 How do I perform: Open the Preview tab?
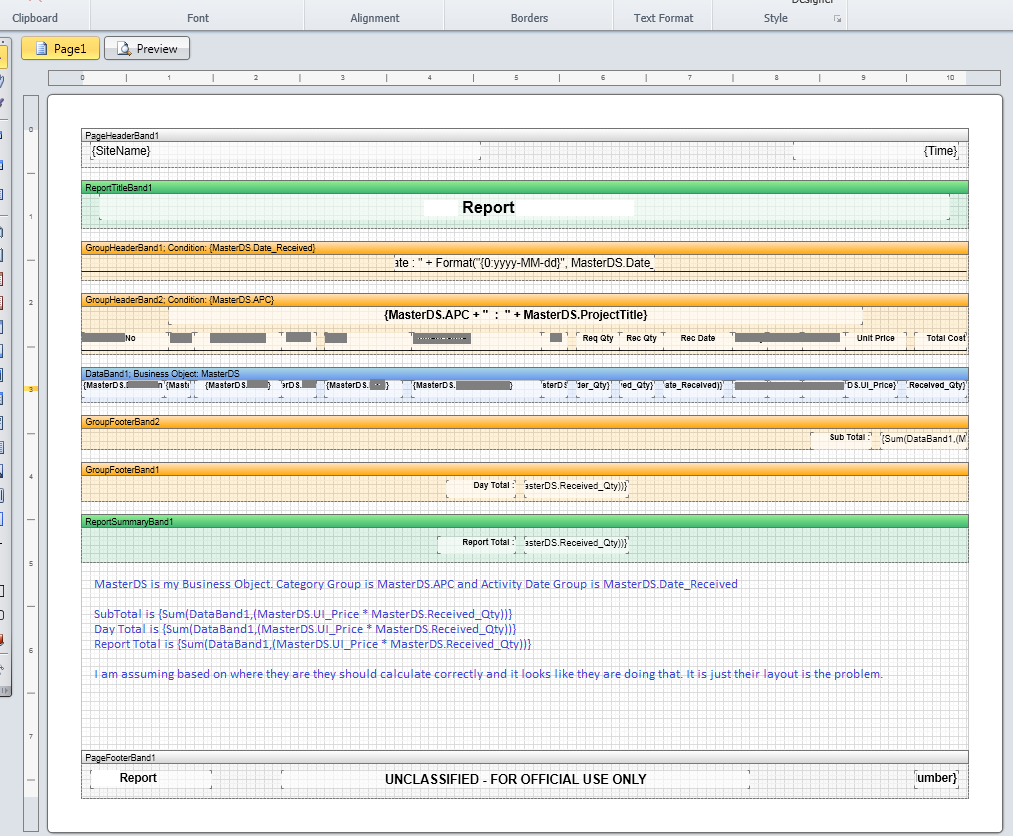click(x=147, y=48)
